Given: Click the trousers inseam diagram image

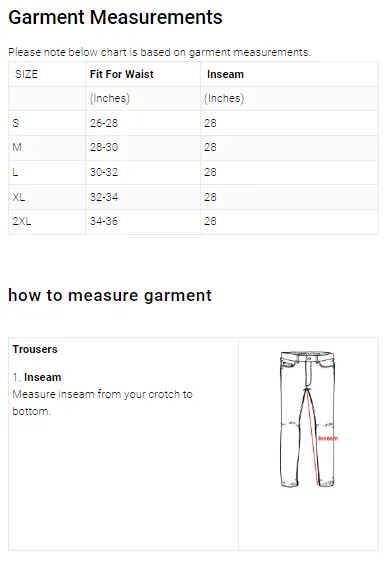Looking at the screenshot, I should [x=308, y=419].
